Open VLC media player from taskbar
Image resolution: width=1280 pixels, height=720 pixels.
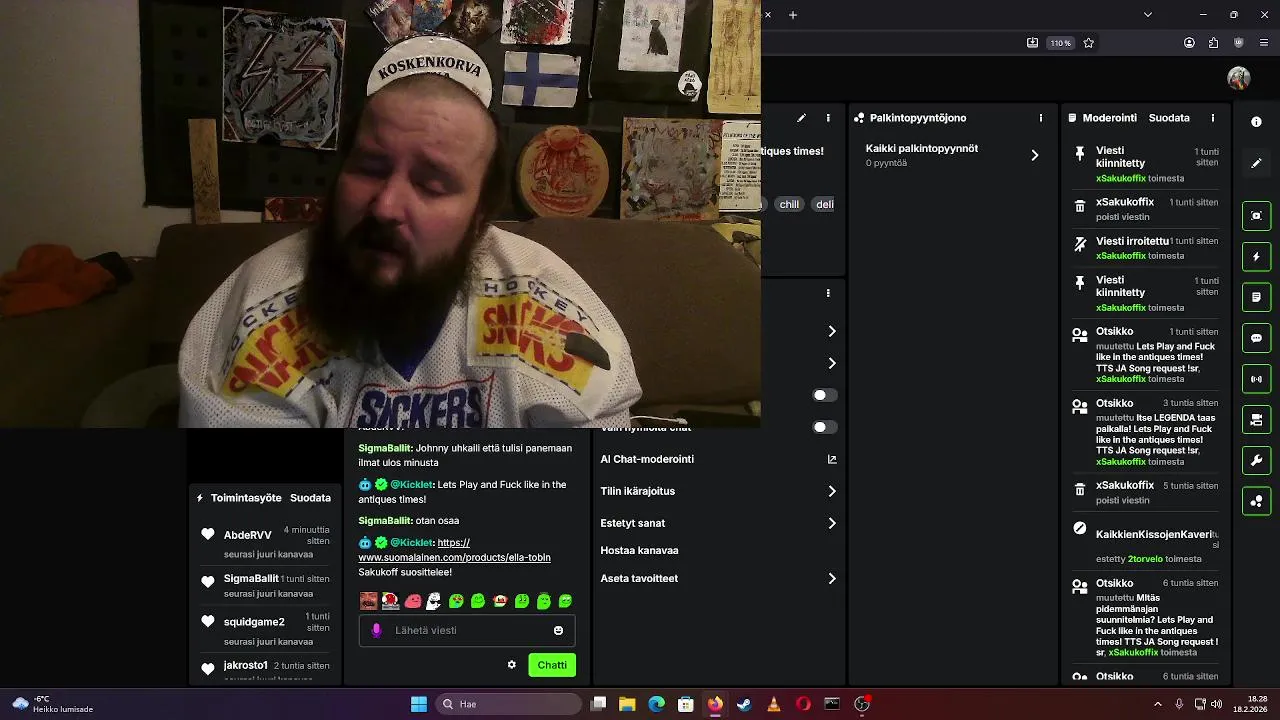click(x=773, y=704)
